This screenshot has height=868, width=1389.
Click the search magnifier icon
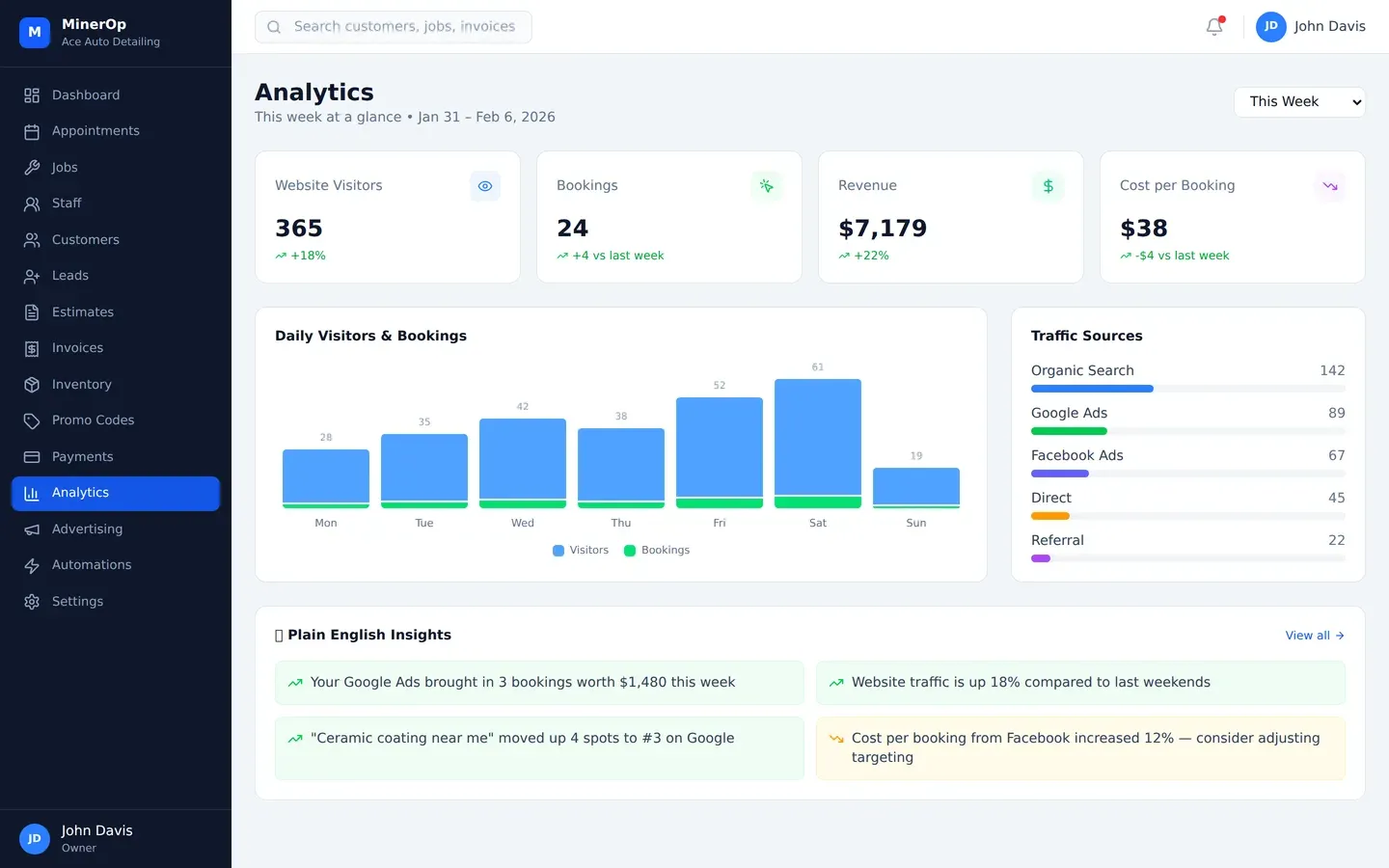pyautogui.click(x=274, y=27)
